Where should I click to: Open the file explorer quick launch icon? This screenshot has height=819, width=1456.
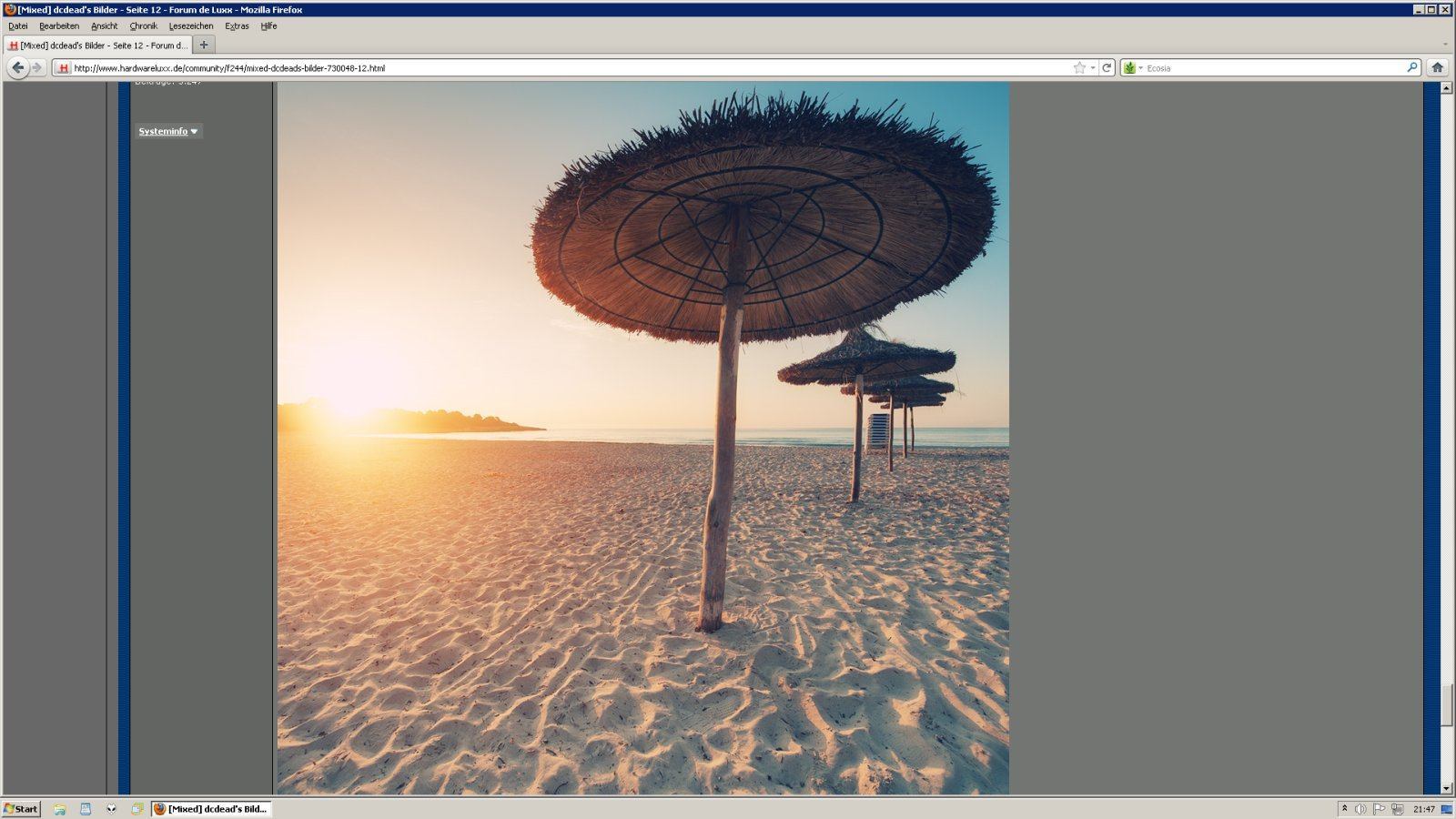[x=60, y=808]
